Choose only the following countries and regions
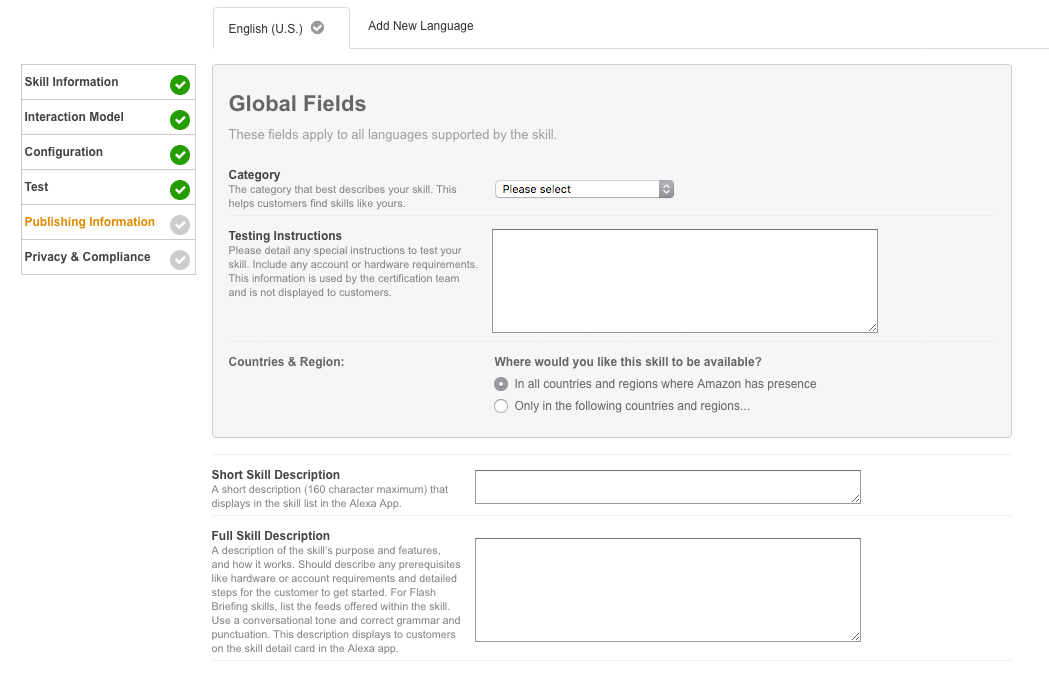The image size is (1049, 674). (501, 406)
